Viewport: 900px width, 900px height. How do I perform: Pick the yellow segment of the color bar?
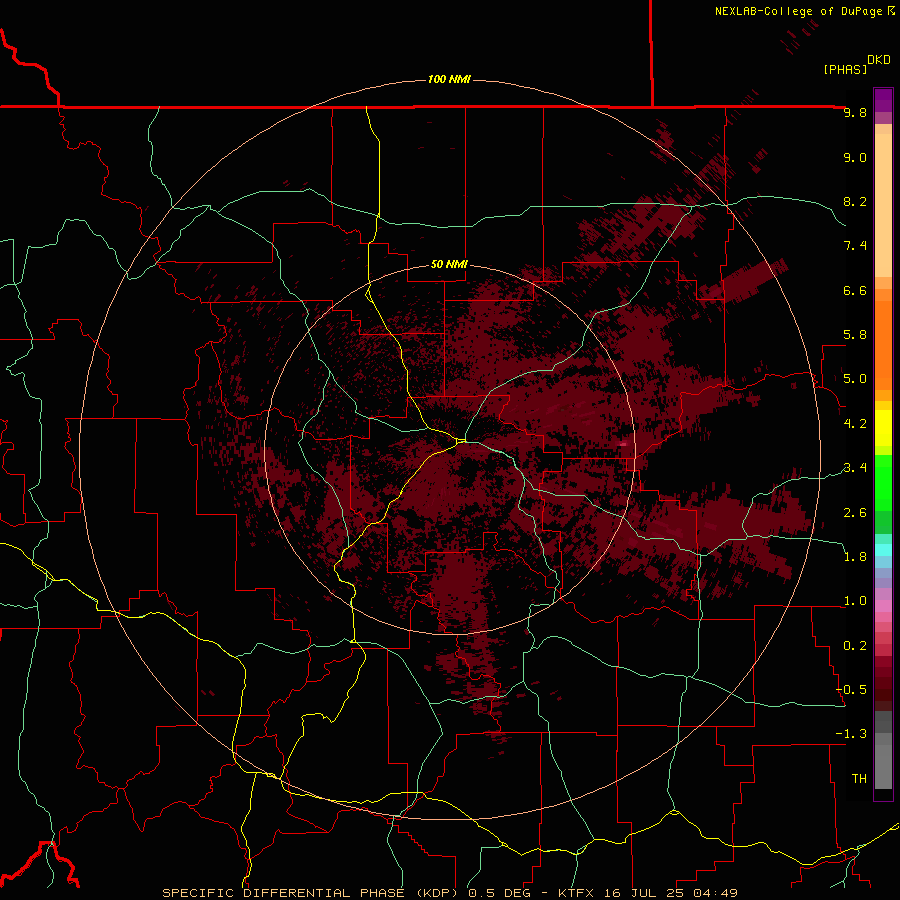883,428
